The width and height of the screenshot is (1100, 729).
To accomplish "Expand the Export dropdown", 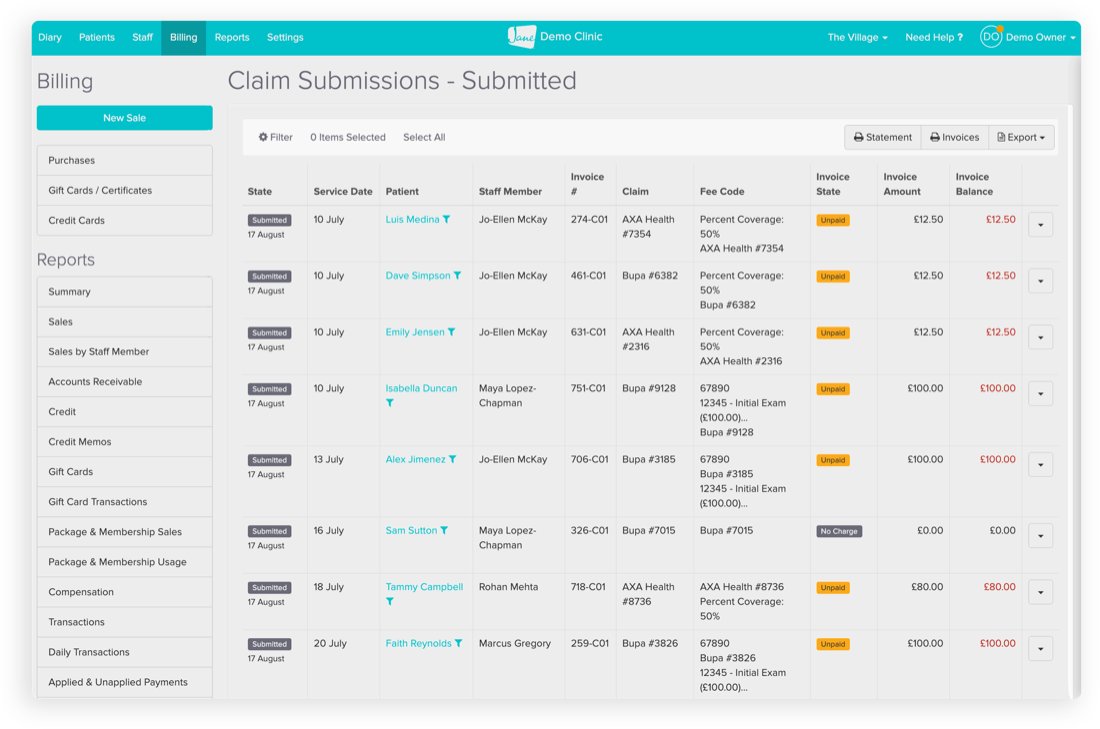I will click(1021, 138).
